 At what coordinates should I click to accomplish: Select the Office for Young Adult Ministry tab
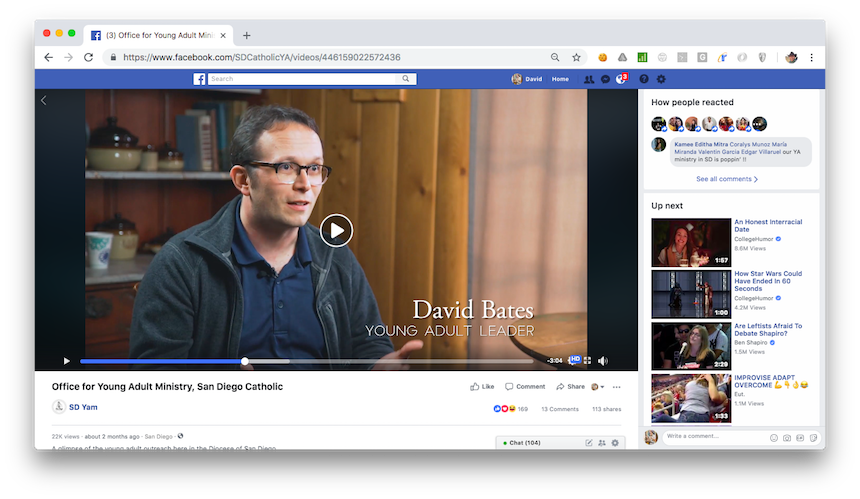point(159,35)
